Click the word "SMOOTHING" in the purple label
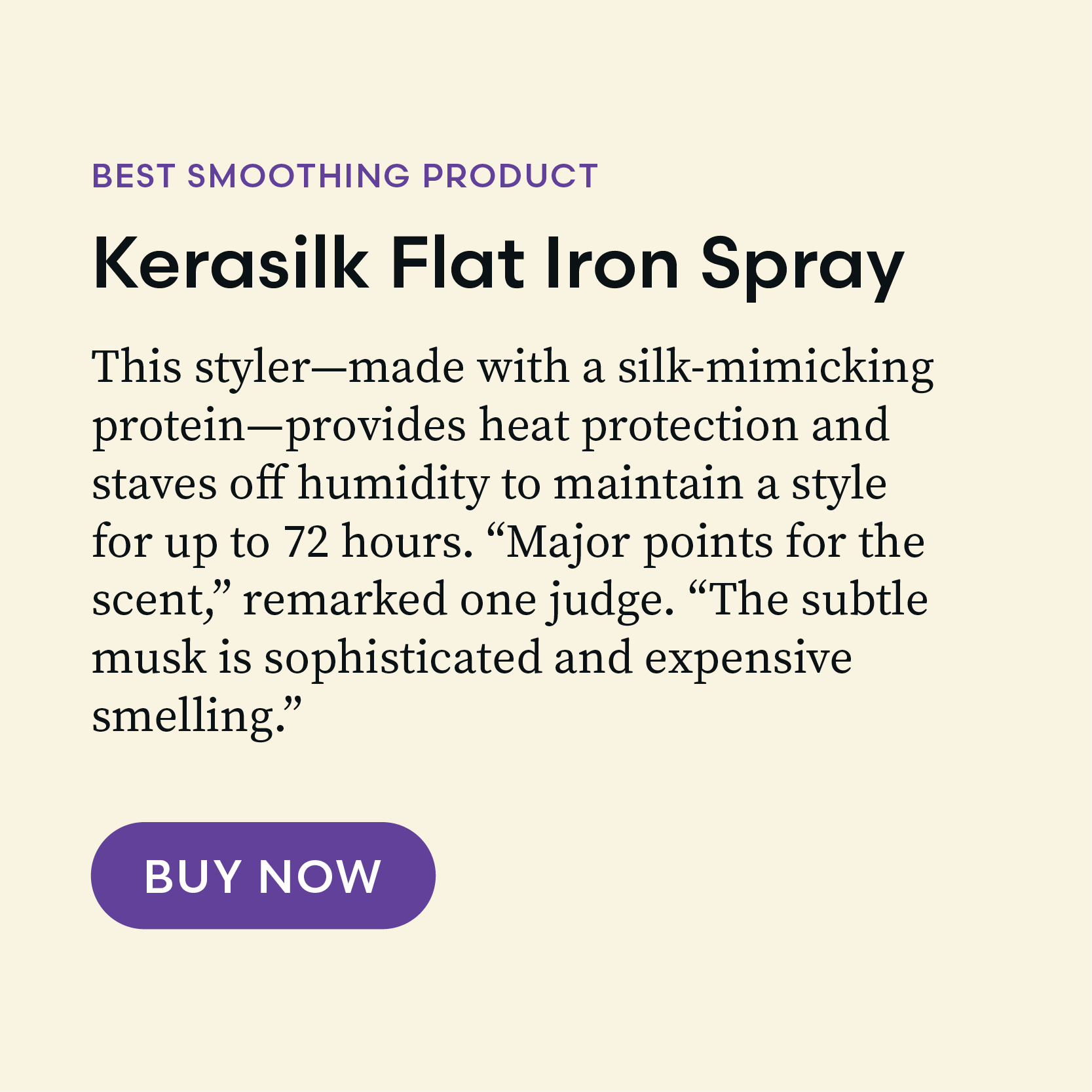The width and height of the screenshot is (1092, 1092). click(299, 176)
